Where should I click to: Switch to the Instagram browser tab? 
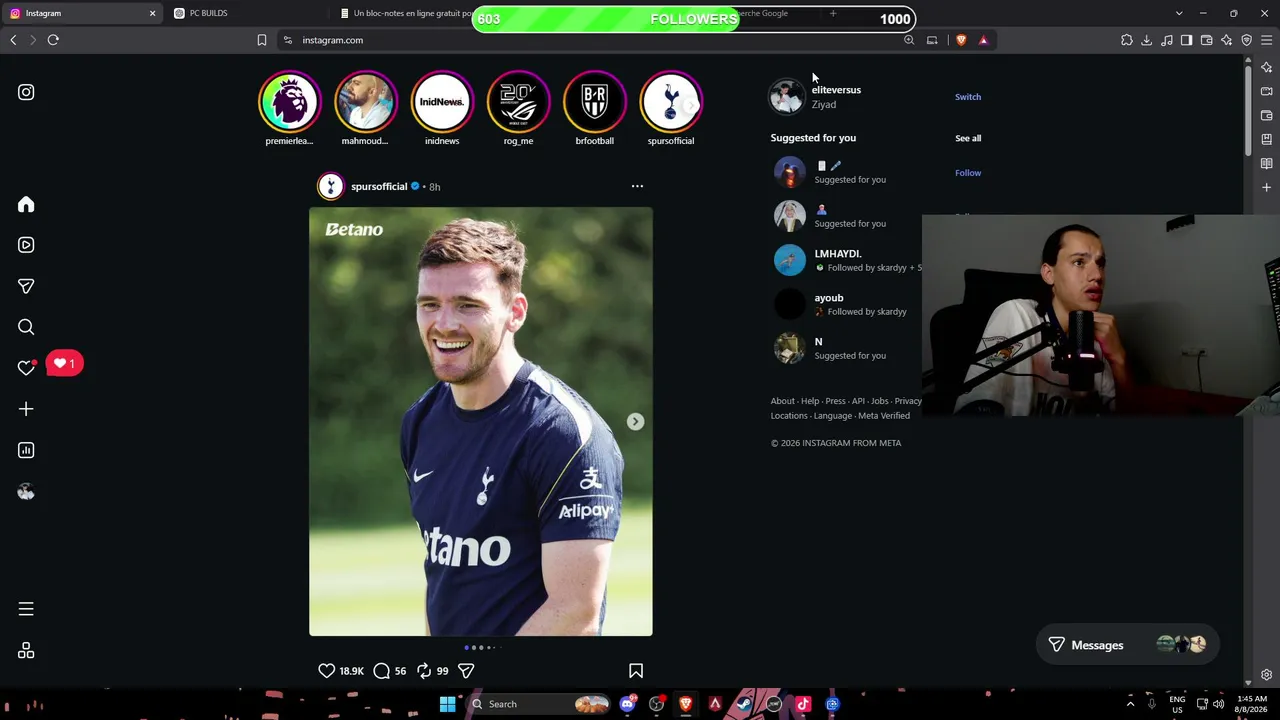[80, 13]
